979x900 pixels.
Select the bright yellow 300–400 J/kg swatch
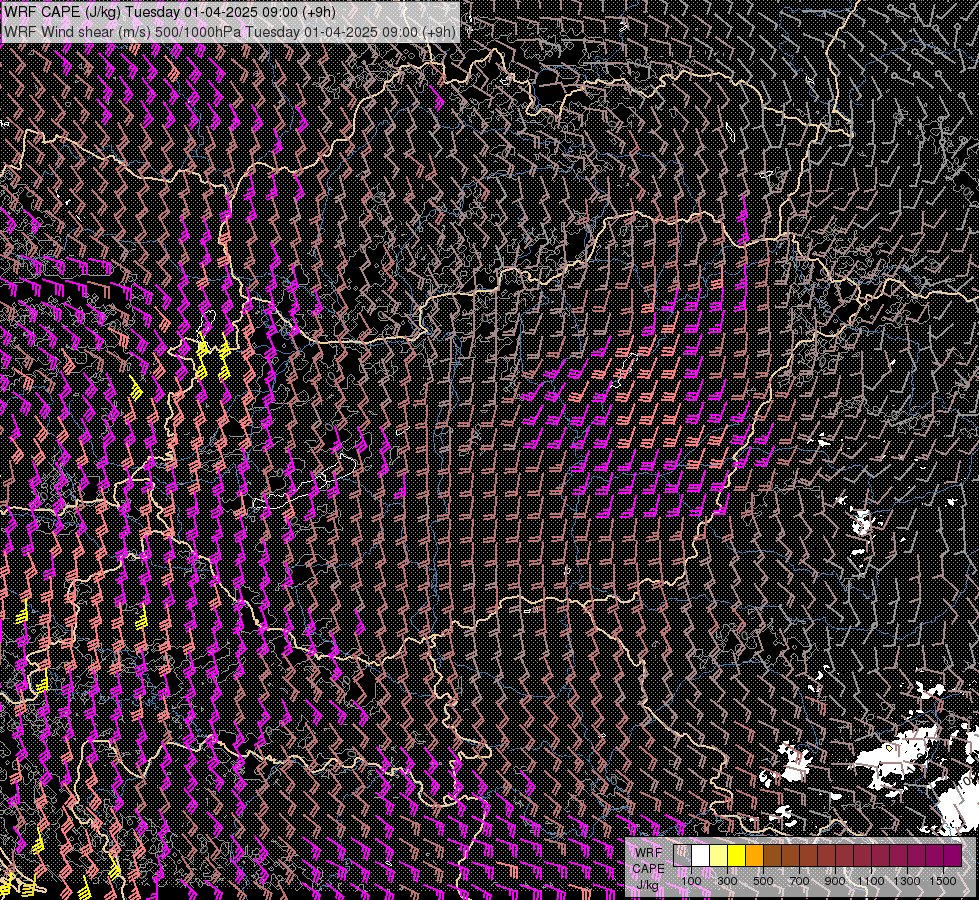[x=737, y=856]
